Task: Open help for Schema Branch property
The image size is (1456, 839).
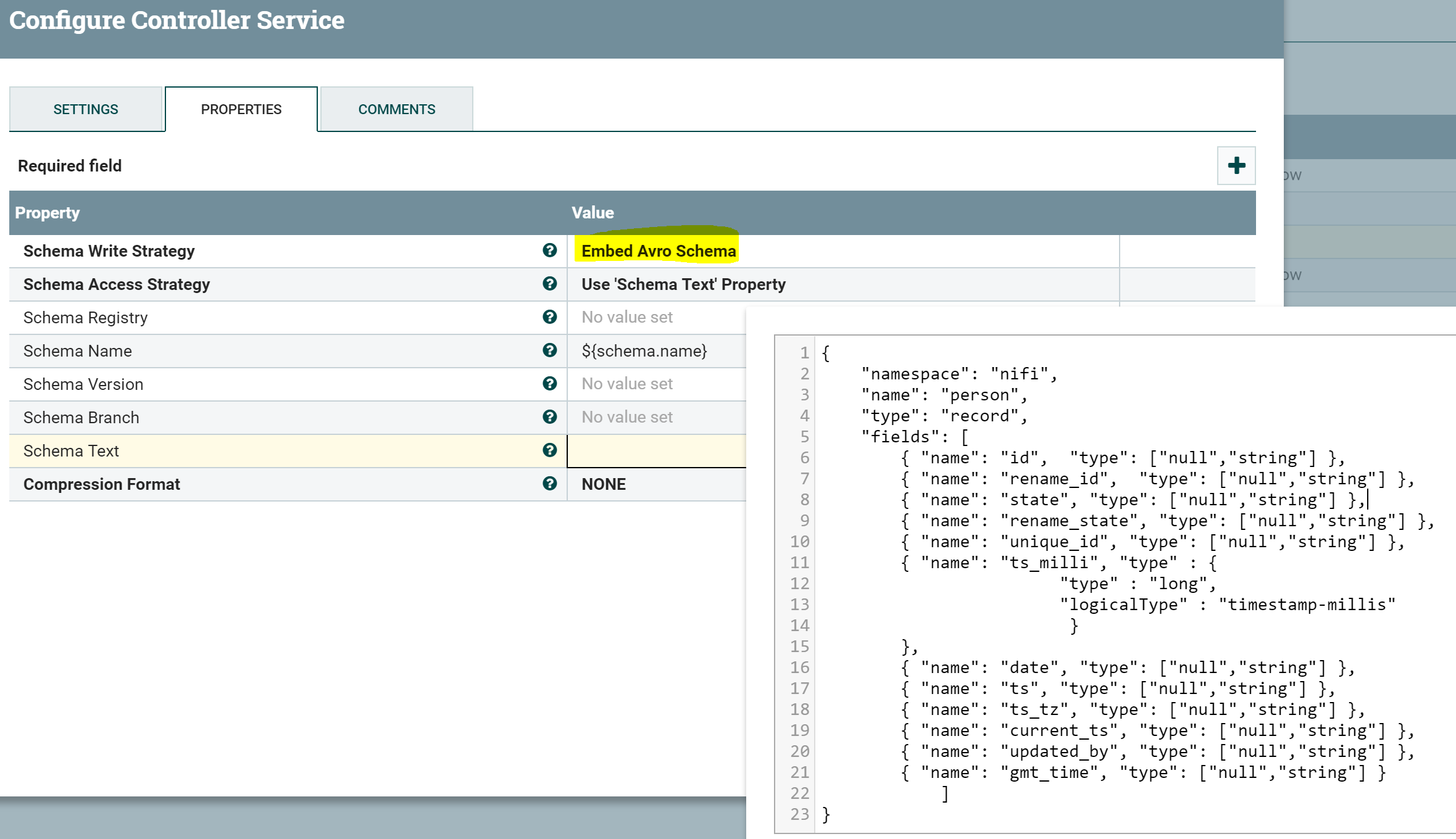Action: pyautogui.click(x=550, y=416)
